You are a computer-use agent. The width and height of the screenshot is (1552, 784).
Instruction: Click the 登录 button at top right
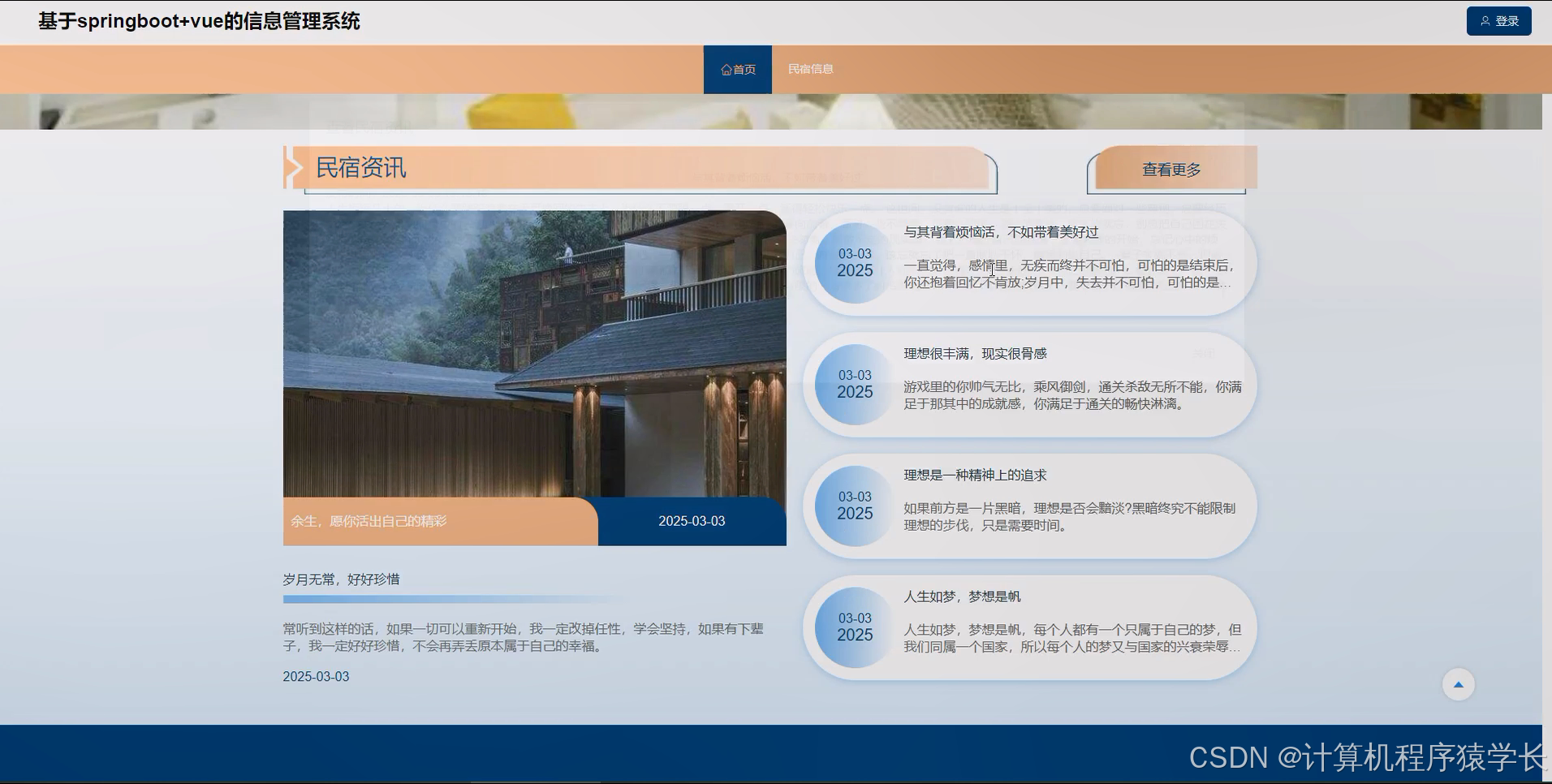click(x=1498, y=20)
